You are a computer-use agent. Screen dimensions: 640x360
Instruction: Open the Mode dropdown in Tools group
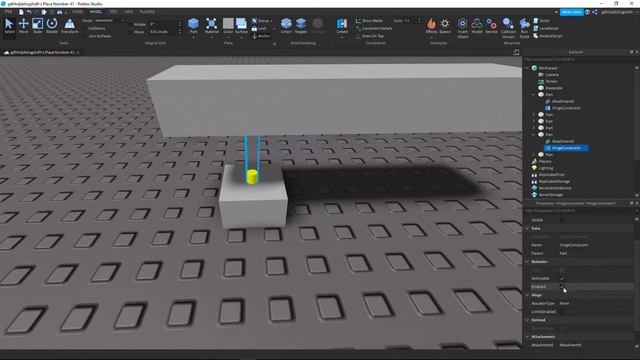click(109, 20)
